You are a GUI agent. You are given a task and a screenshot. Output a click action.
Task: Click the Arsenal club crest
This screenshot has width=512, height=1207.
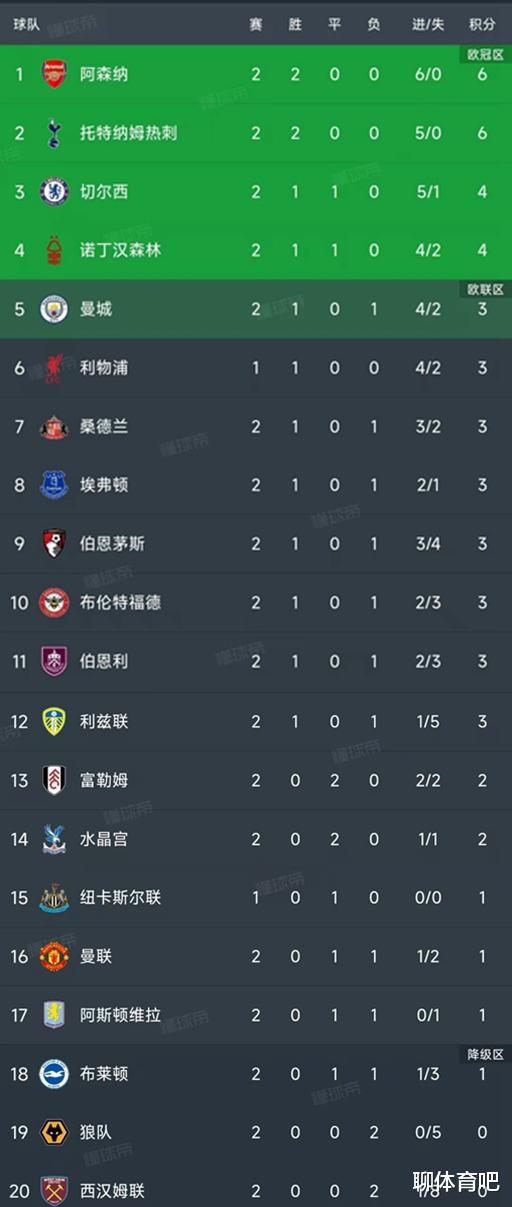point(54,74)
